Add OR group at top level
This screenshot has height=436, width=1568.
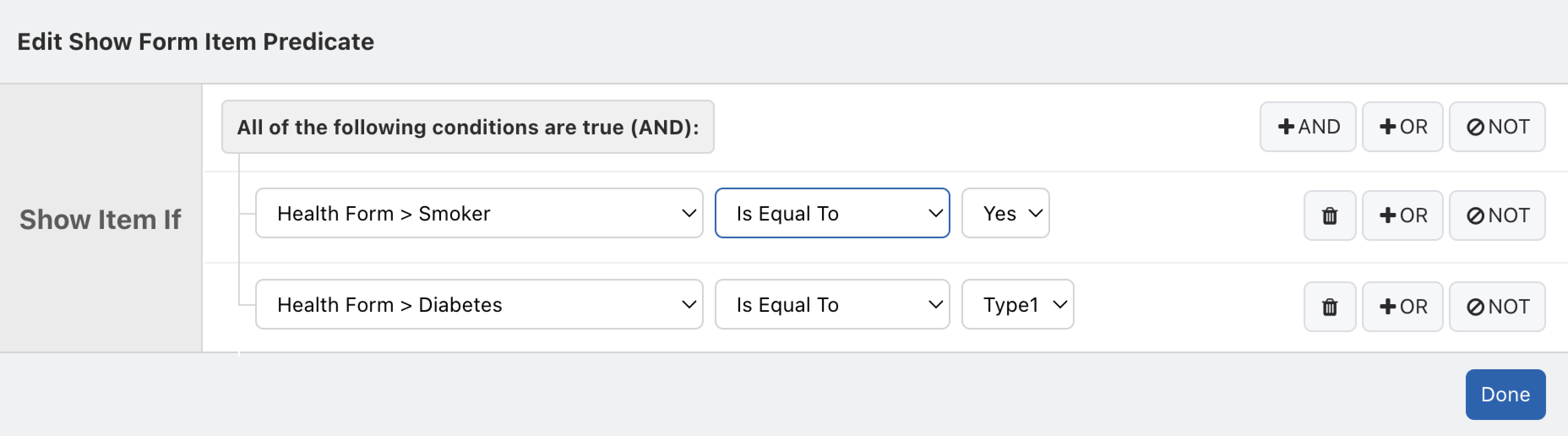1402,127
